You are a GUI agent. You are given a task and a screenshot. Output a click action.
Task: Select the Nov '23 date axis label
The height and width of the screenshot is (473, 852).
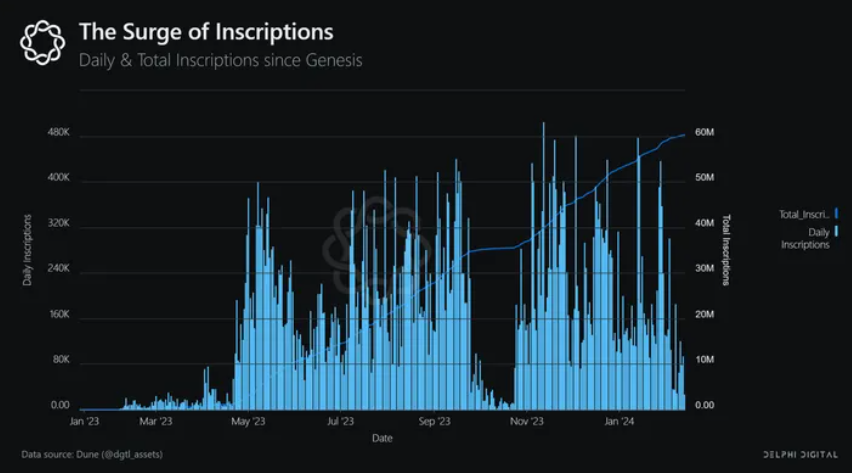(x=527, y=421)
